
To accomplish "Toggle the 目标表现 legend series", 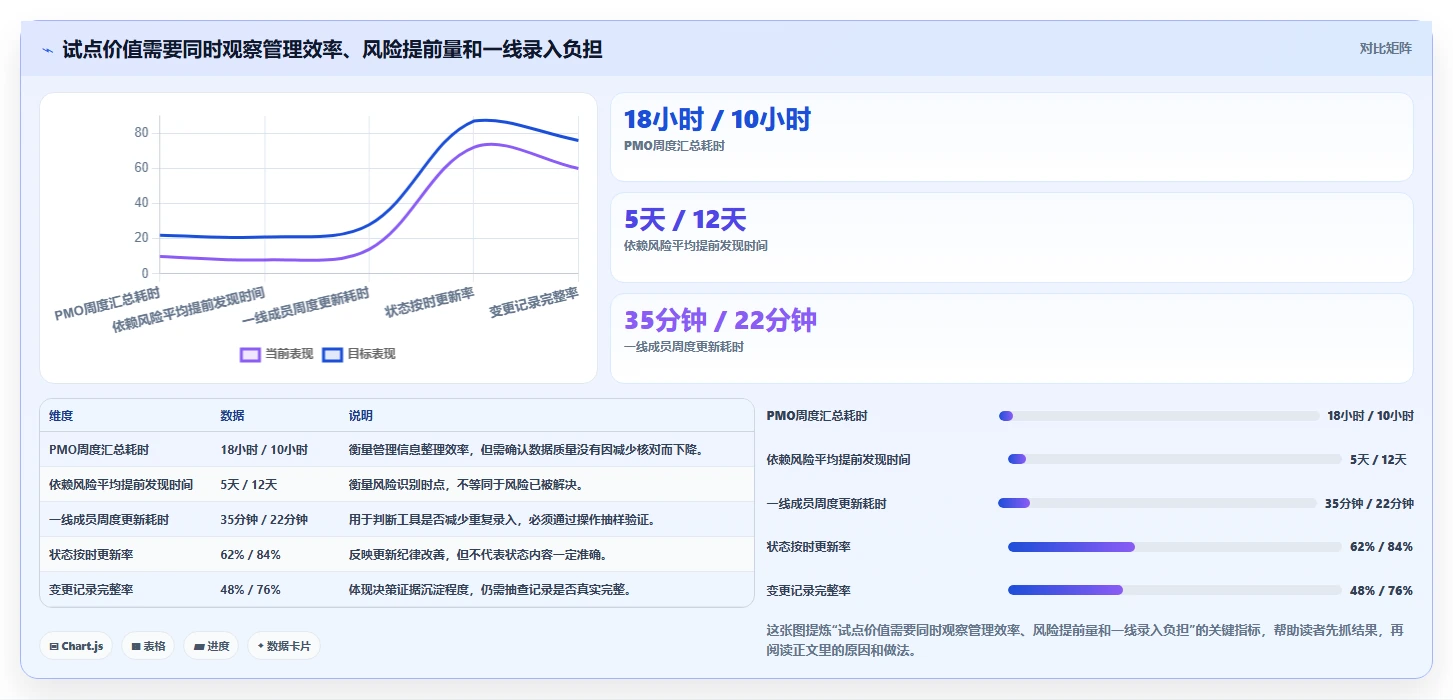I will tap(359, 354).
